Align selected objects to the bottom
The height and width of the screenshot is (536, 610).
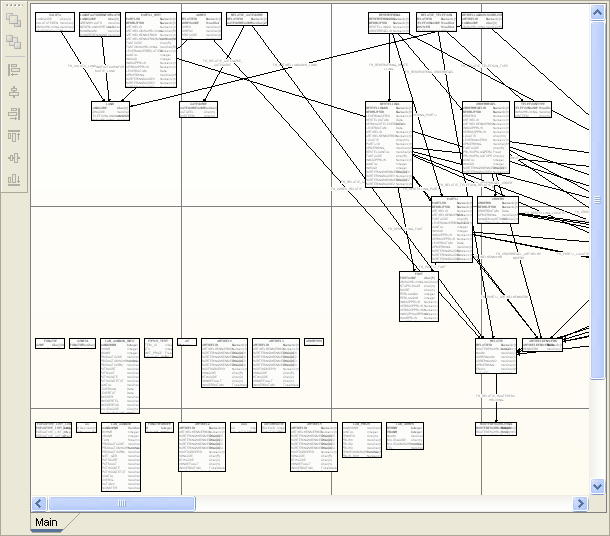(14, 180)
